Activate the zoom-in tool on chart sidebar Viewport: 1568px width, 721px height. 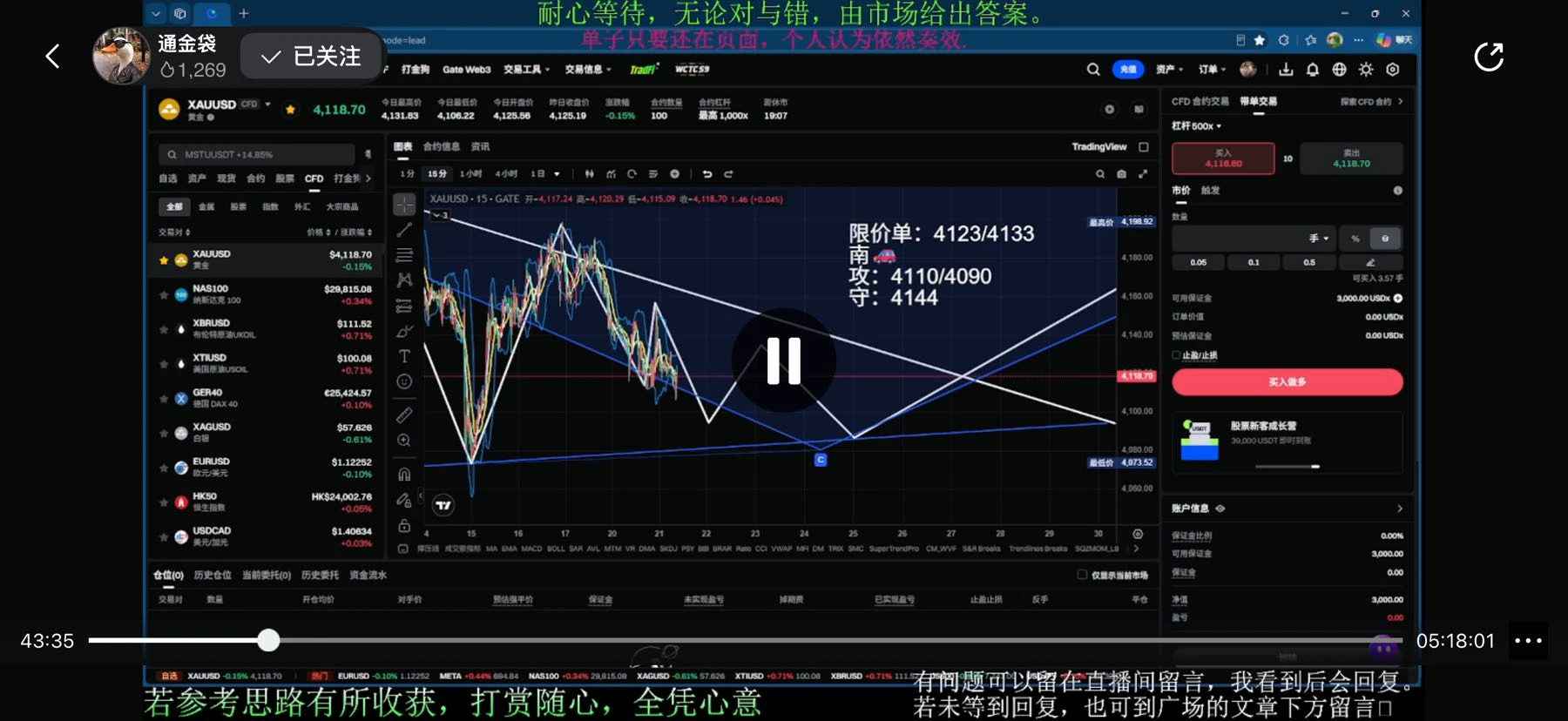click(x=404, y=440)
